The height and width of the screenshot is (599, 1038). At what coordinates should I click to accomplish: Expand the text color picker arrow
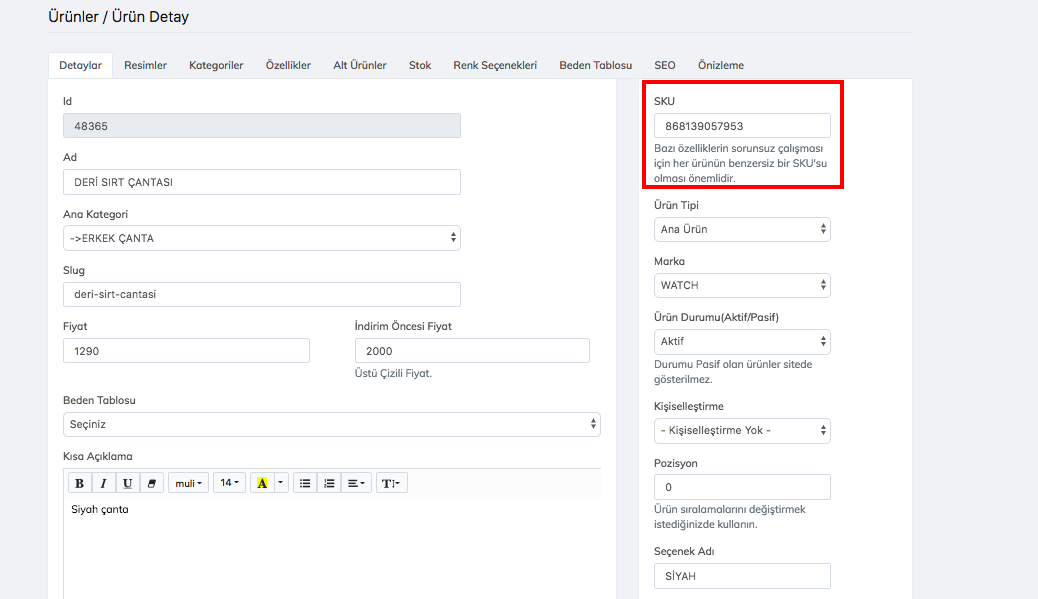[x=281, y=483]
